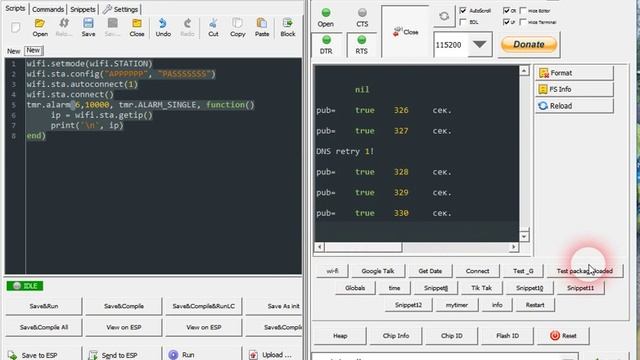Click the Restart snippet button
The width and height of the screenshot is (640, 360).
[x=535, y=305]
